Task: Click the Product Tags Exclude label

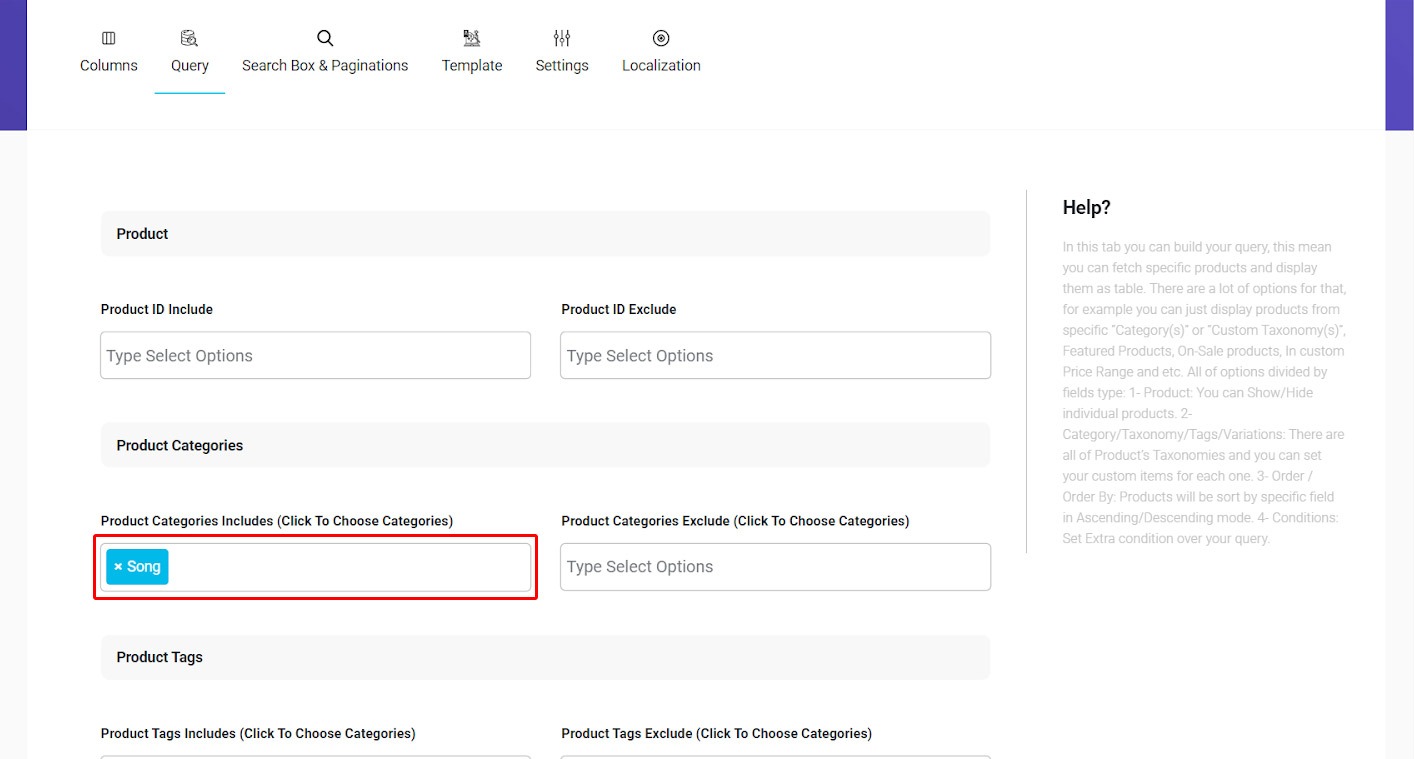Action: tap(717, 733)
